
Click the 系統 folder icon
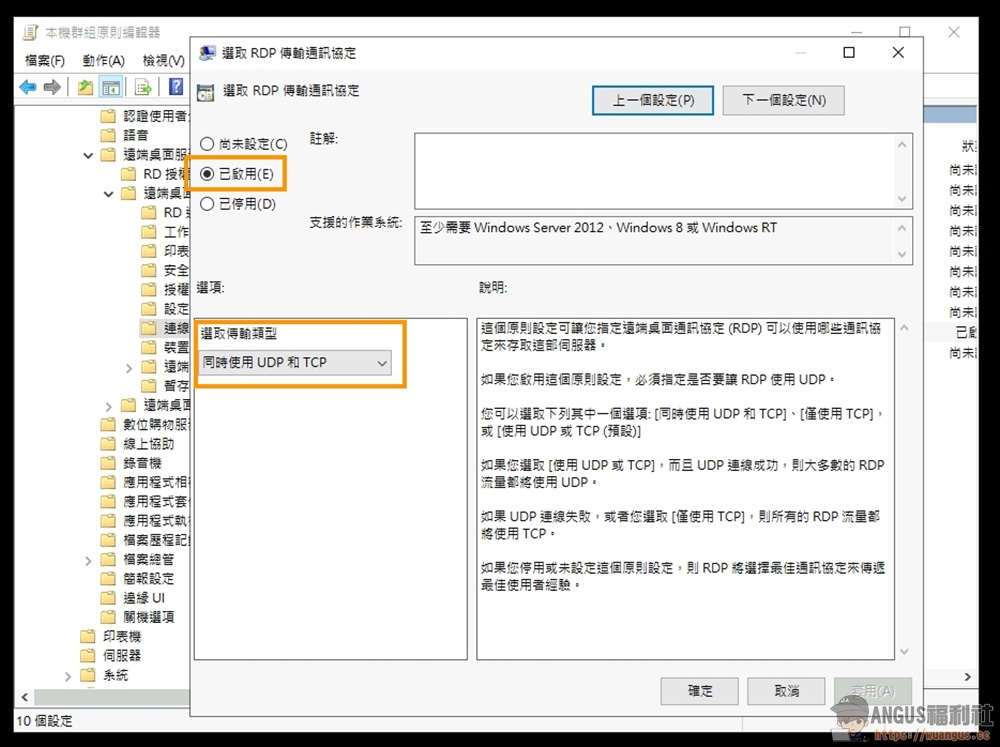88,675
